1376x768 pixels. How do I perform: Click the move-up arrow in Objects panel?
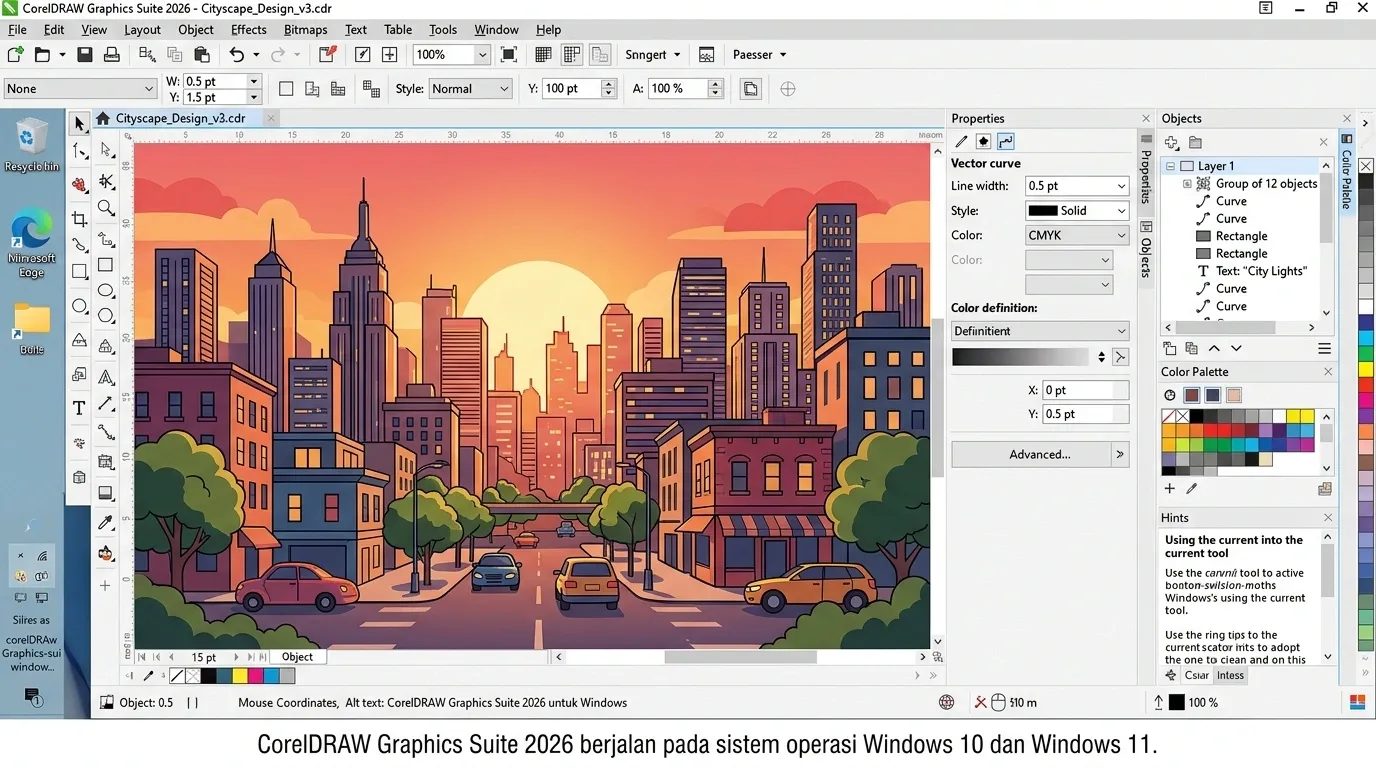click(x=1214, y=348)
